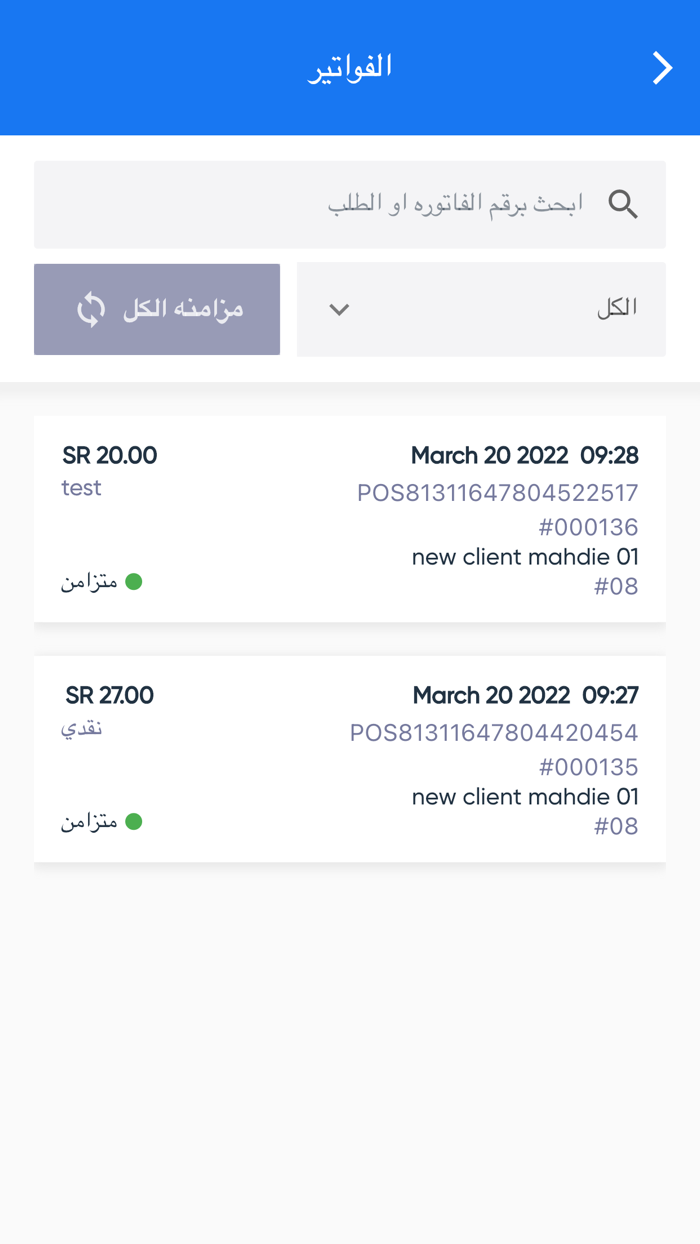This screenshot has height=1244, width=700.
Task: Click the SR 27.00 amount
Action: (x=108, y=694)
